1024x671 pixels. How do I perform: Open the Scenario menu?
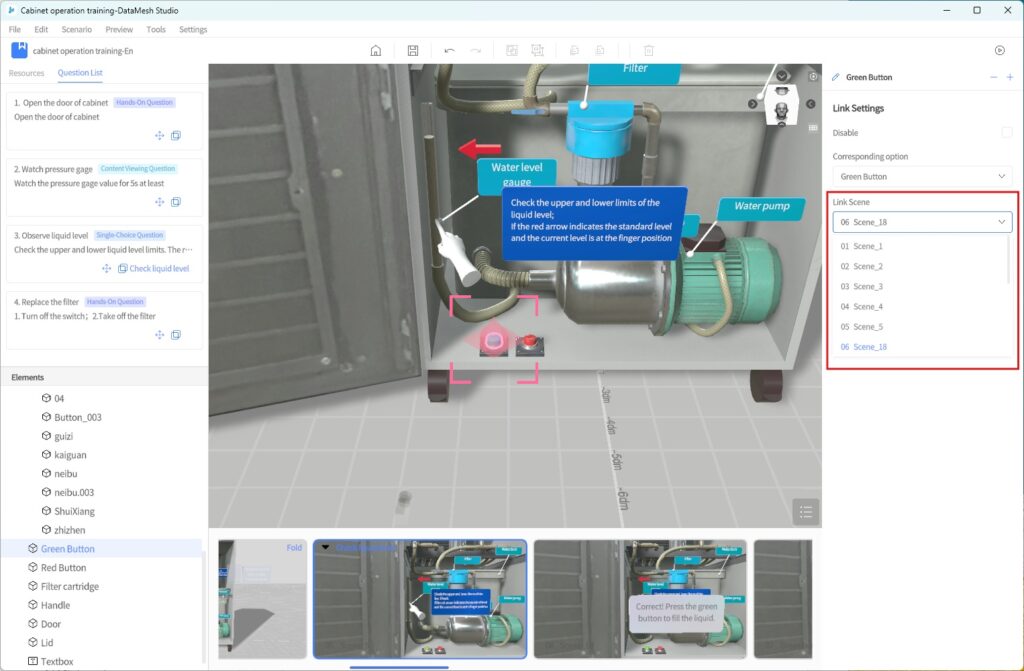coord(76,29)
